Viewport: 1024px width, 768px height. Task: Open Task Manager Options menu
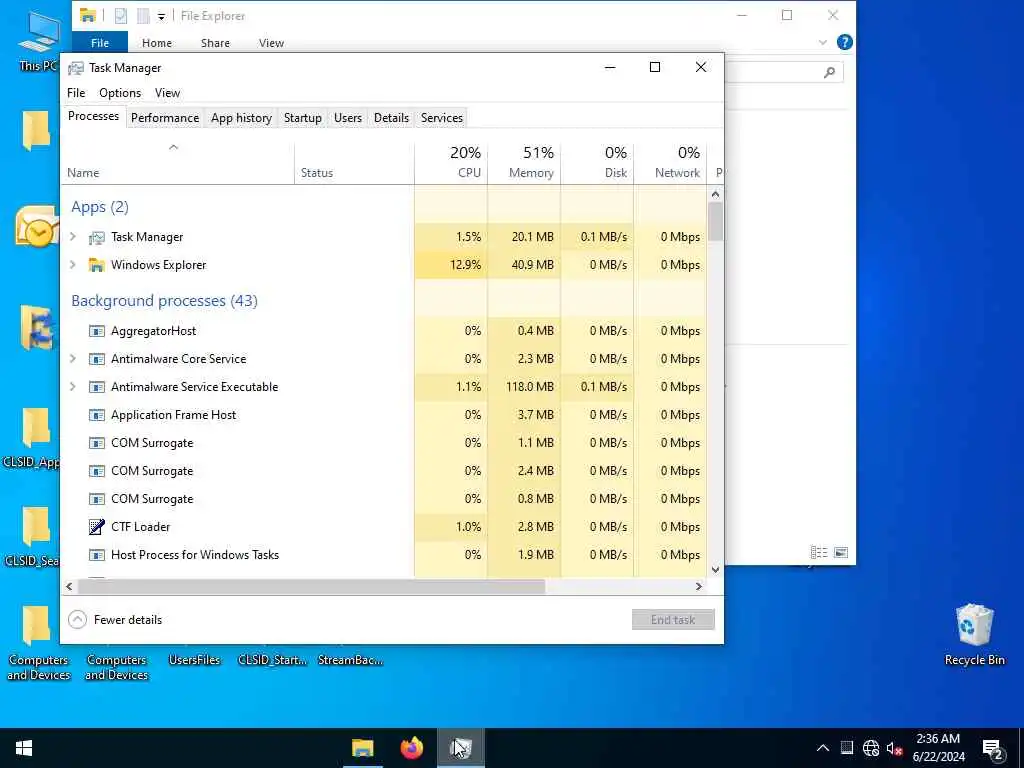(120, 93)
